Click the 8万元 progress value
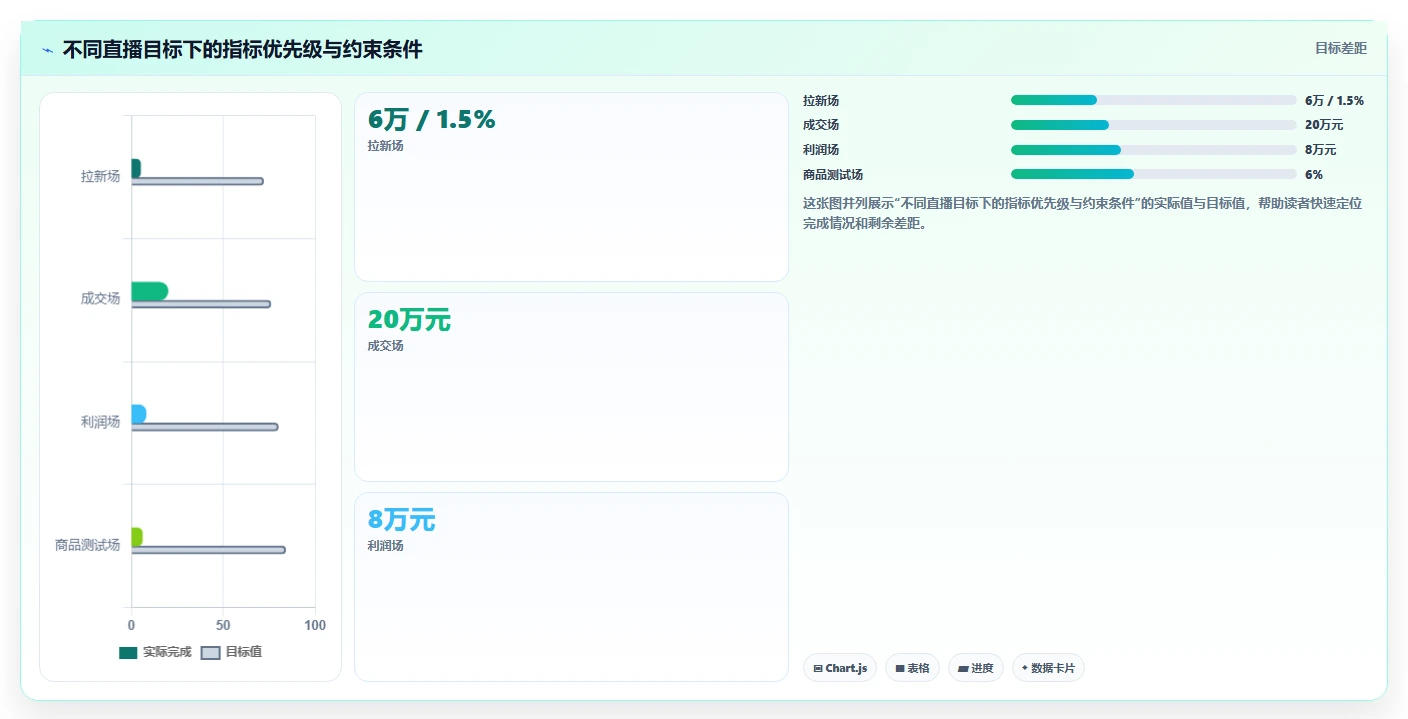 point(1320,150)
